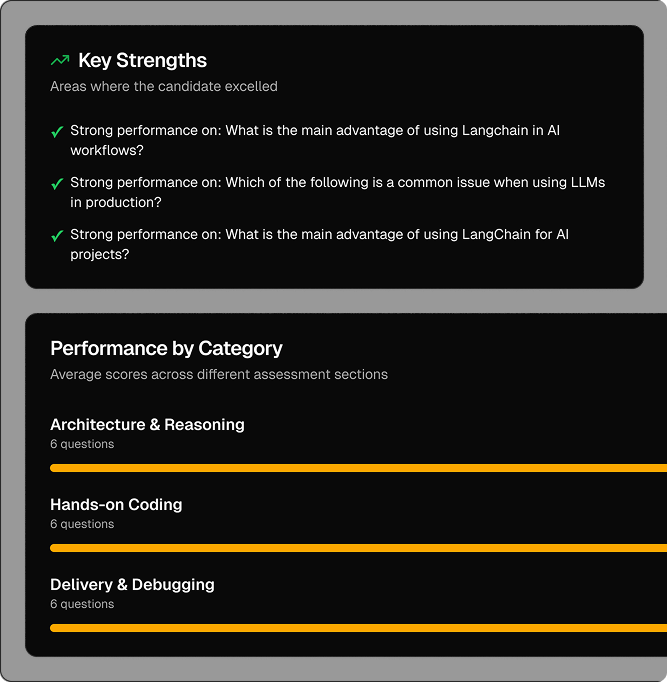Select the Performance by Category heading
Image resolution: width=667 pixels, height=682 pixels.
[166, 348]
